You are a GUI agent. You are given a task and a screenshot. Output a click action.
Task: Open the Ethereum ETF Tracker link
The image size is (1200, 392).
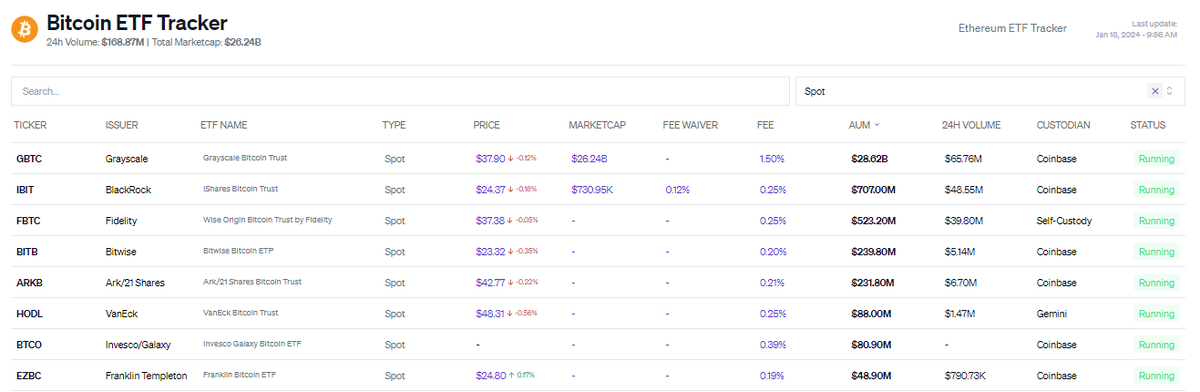(x=1012, y=28)
